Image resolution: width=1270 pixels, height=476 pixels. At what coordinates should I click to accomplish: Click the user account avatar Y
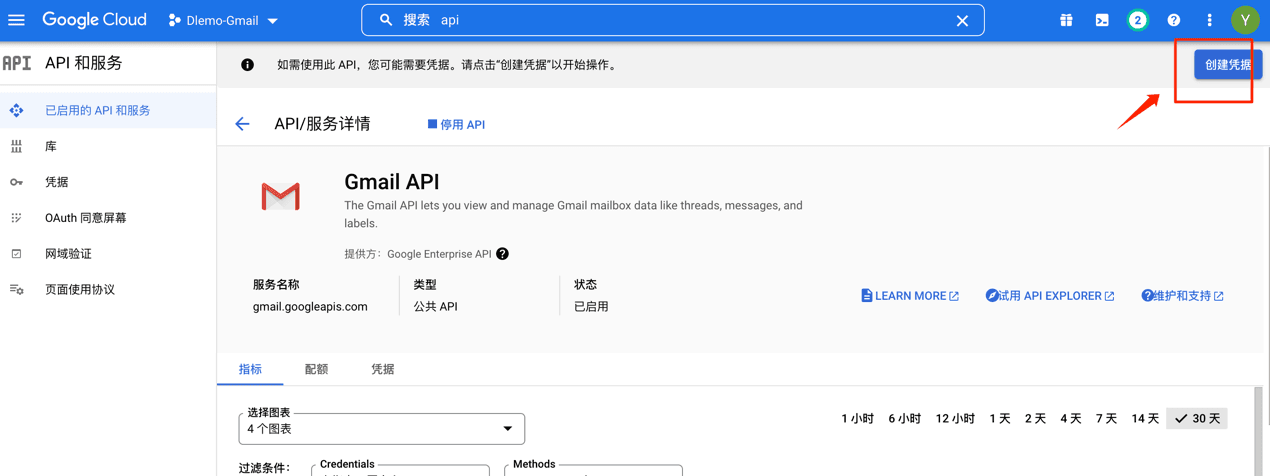(1245, 20)
